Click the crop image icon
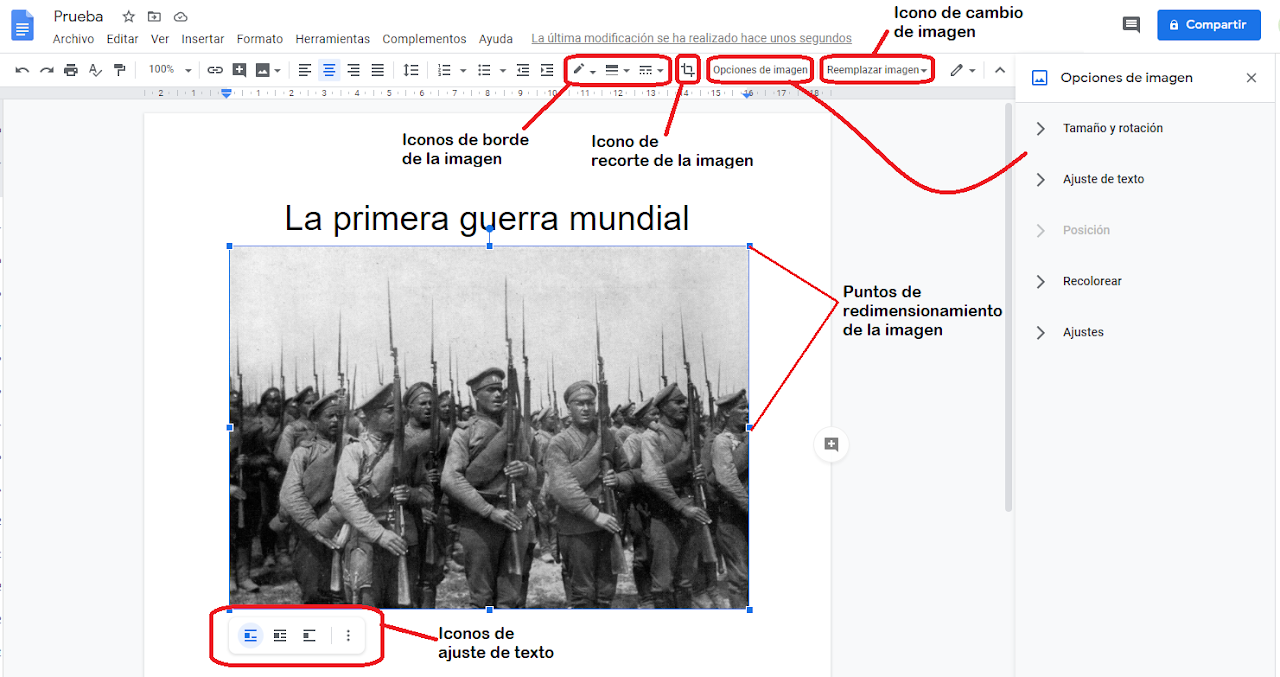1280x677 pixels. (688, 70)
